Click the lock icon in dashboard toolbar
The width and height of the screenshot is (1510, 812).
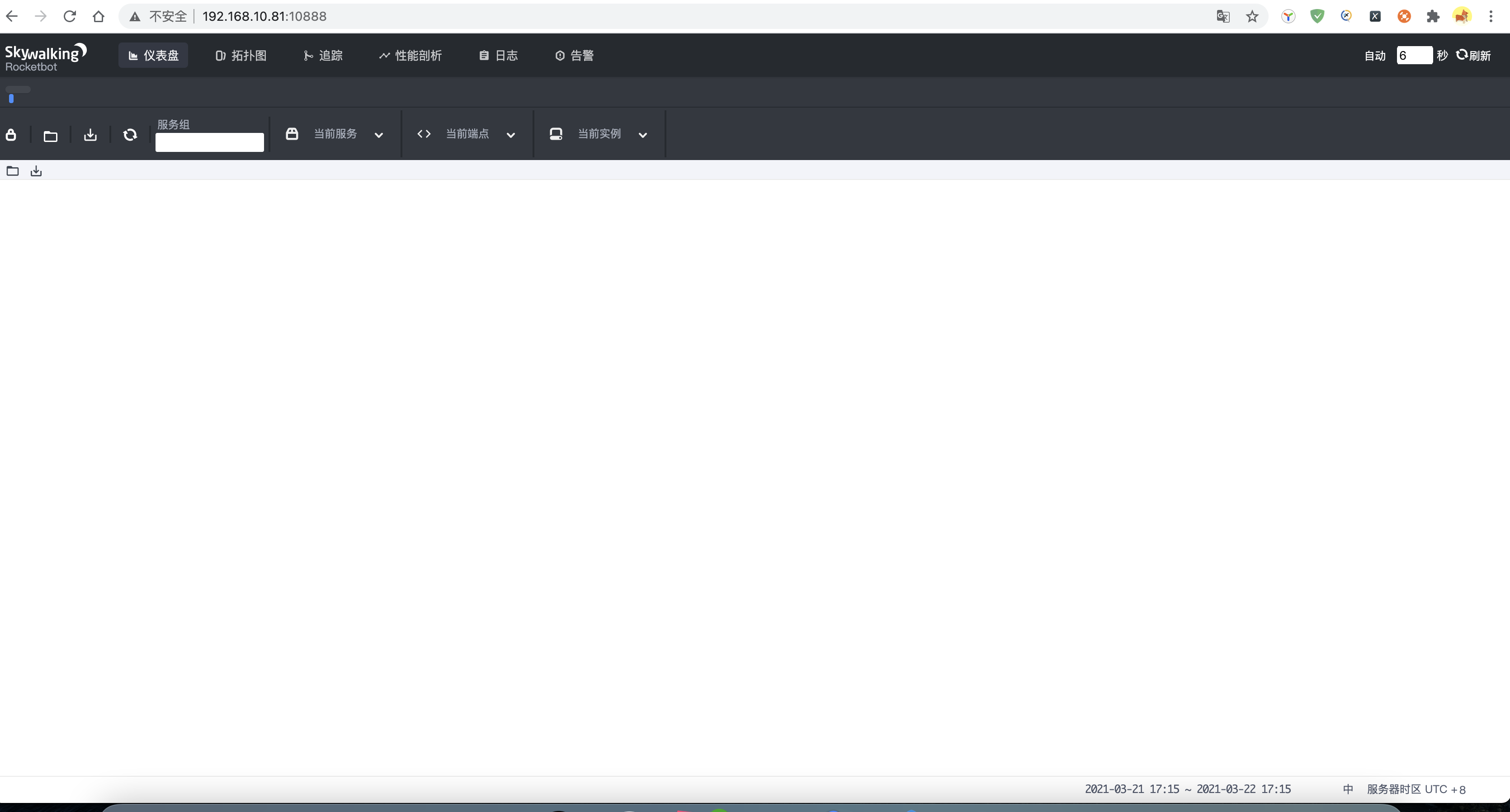(x=10, y=135)
